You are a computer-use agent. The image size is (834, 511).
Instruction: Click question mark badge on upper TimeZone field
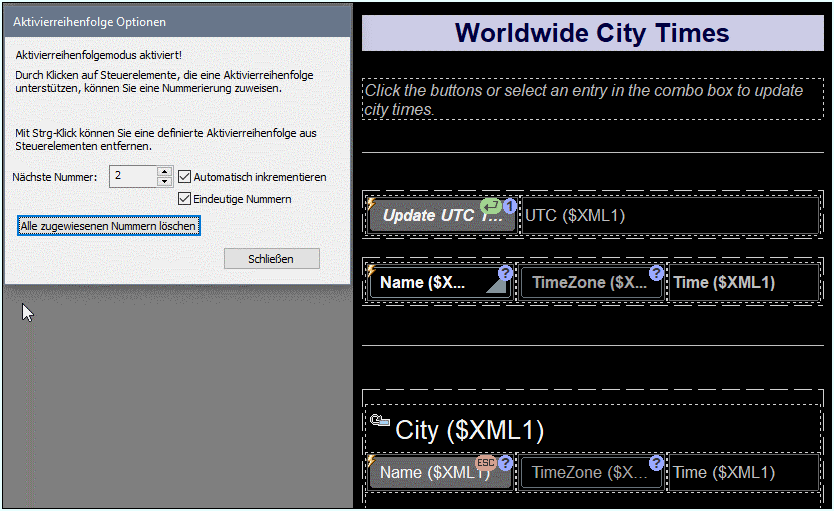pos(656,273)
